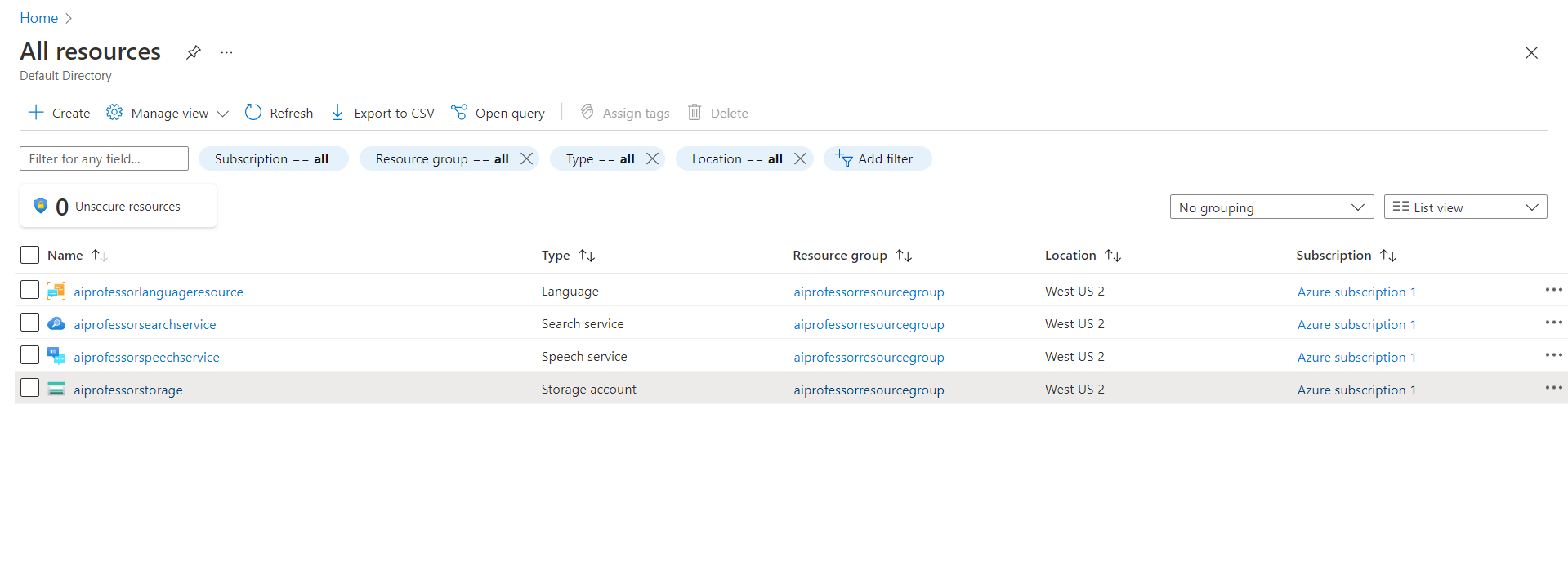The image size is (1568, 561).
Task: Open the resource group link in Language row
Action: pos(869,292)
